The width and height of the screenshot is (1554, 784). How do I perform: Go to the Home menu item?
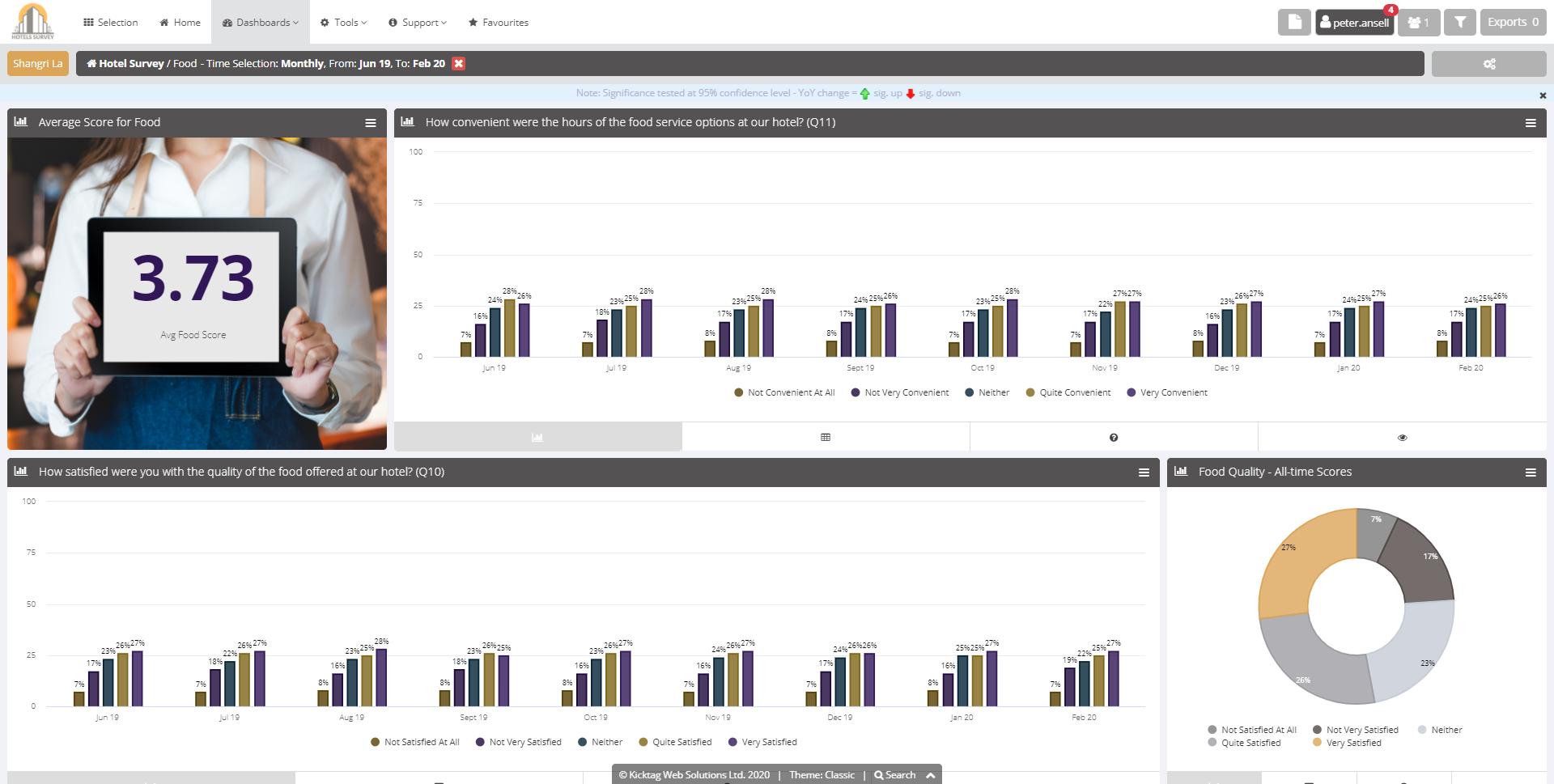point(179,22)
